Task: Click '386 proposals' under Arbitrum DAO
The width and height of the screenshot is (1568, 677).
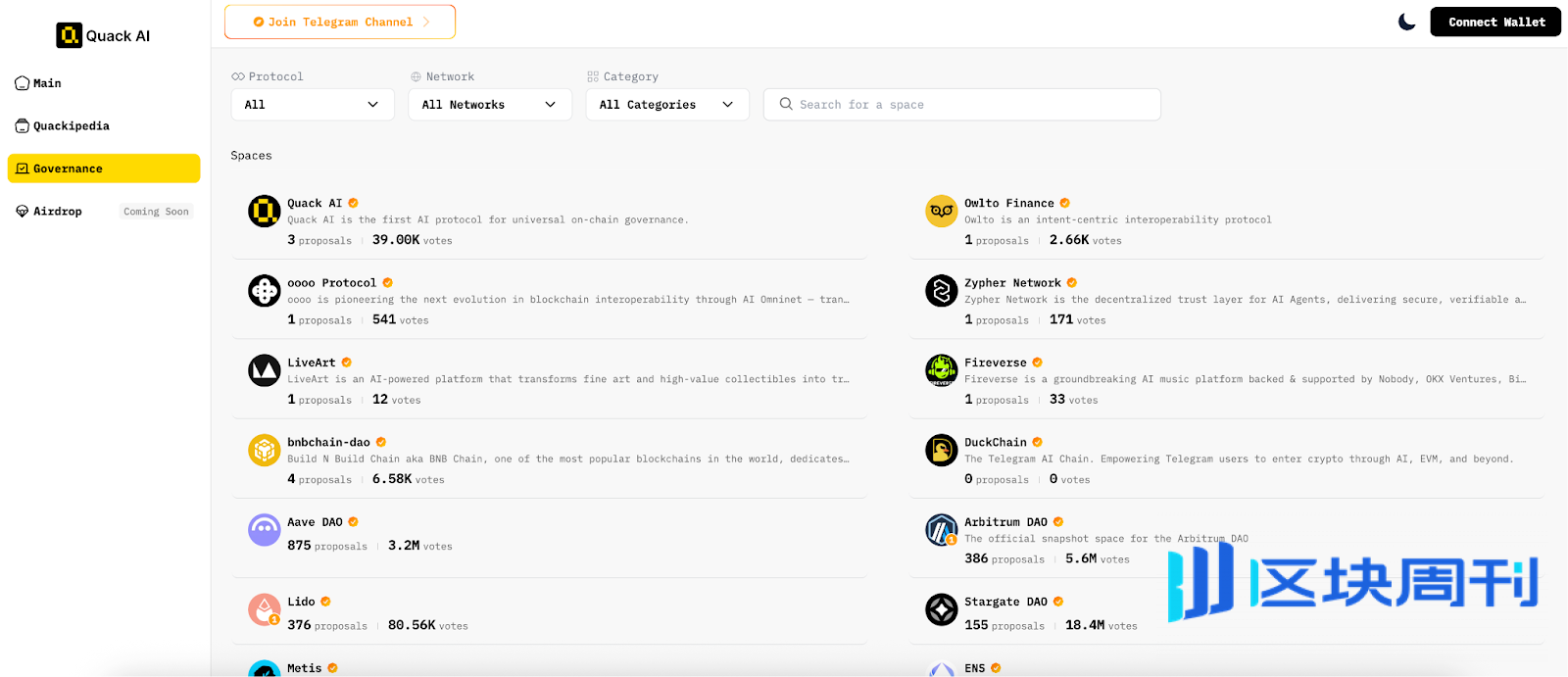Action: click(1004, 558)
